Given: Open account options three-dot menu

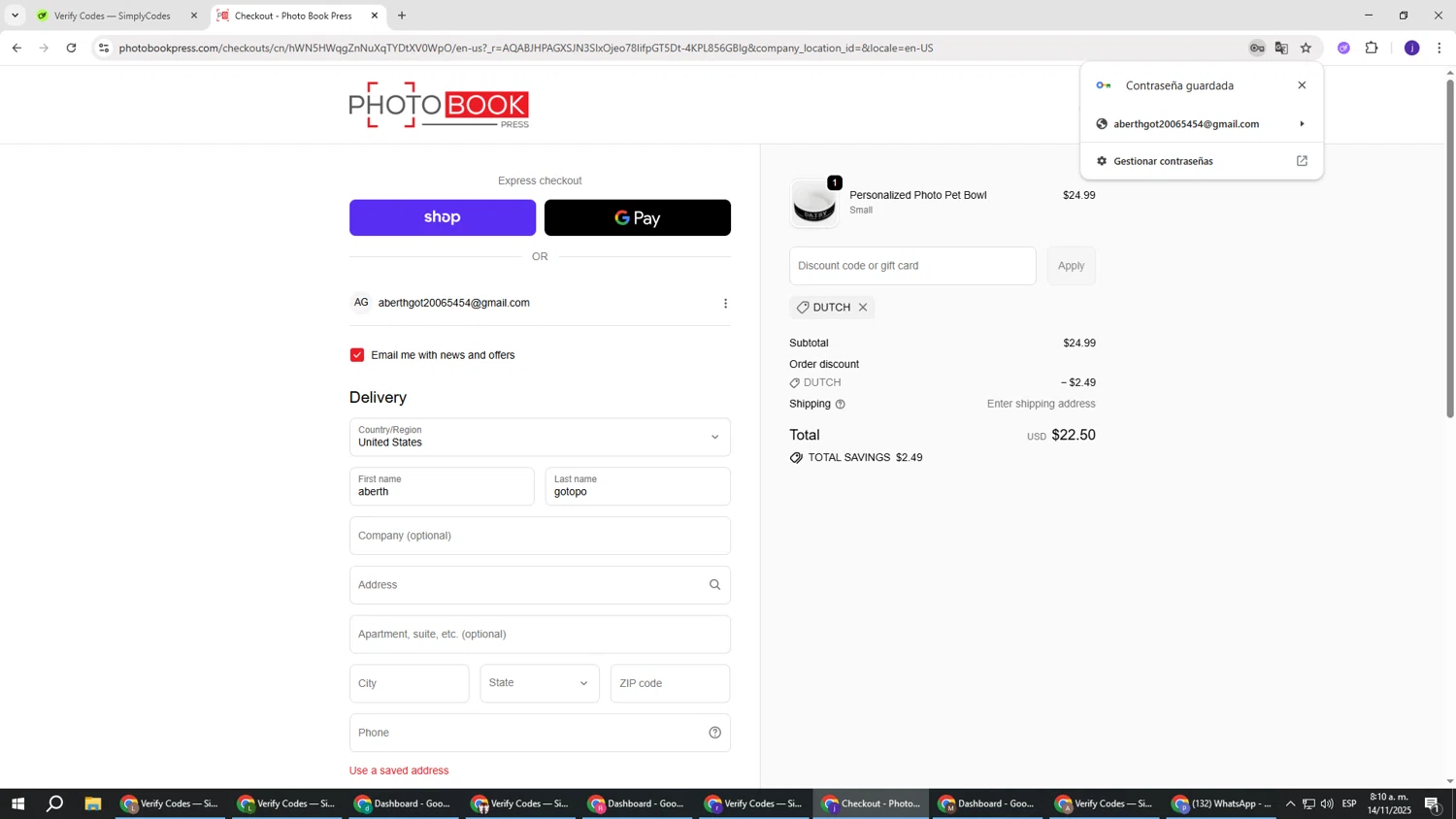Looking at the screenshot, I should [725, 304].
